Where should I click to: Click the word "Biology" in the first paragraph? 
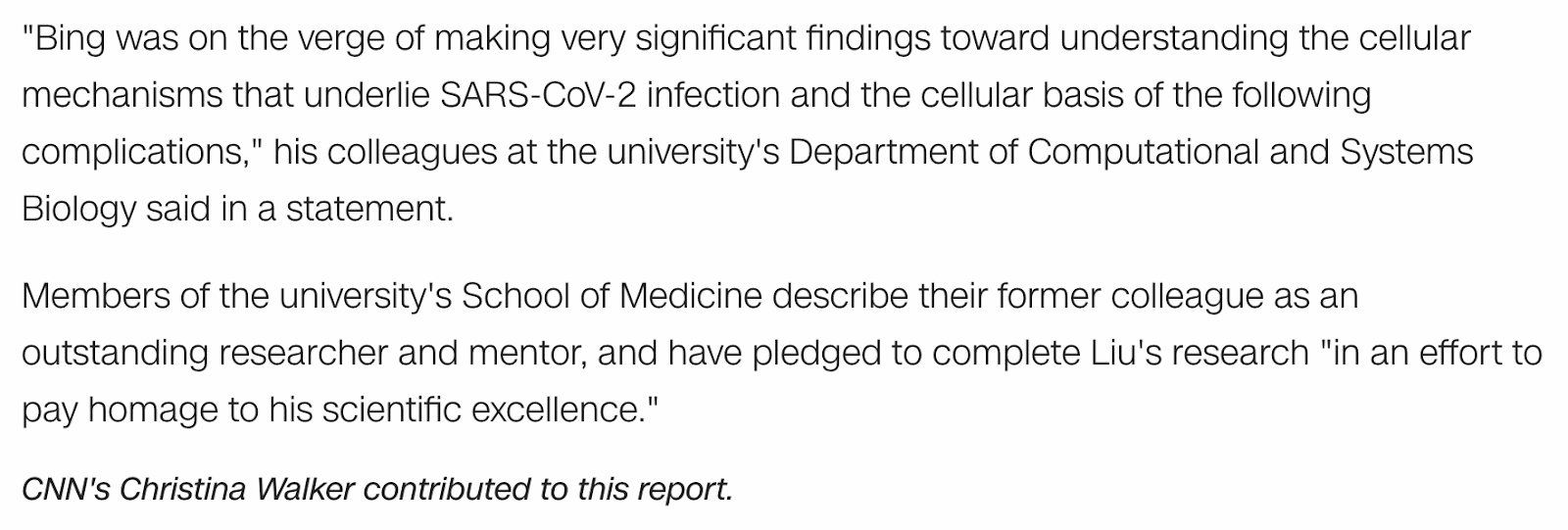tap(78, 210)
